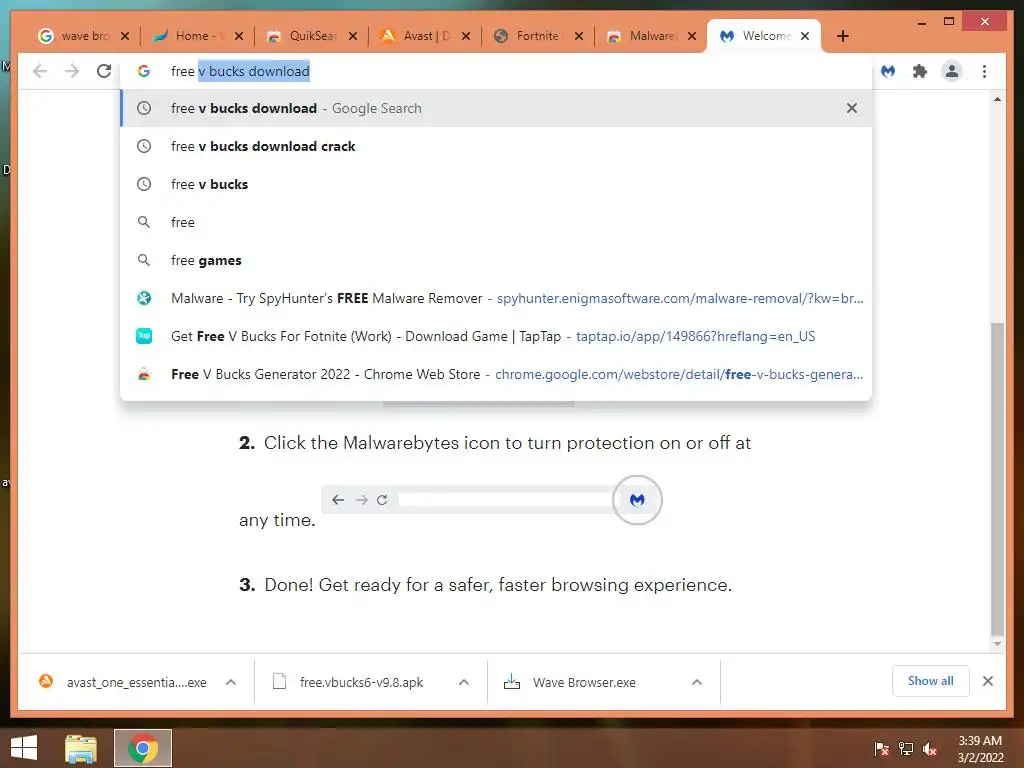Close the Welcome tab

tap(805, 36)
